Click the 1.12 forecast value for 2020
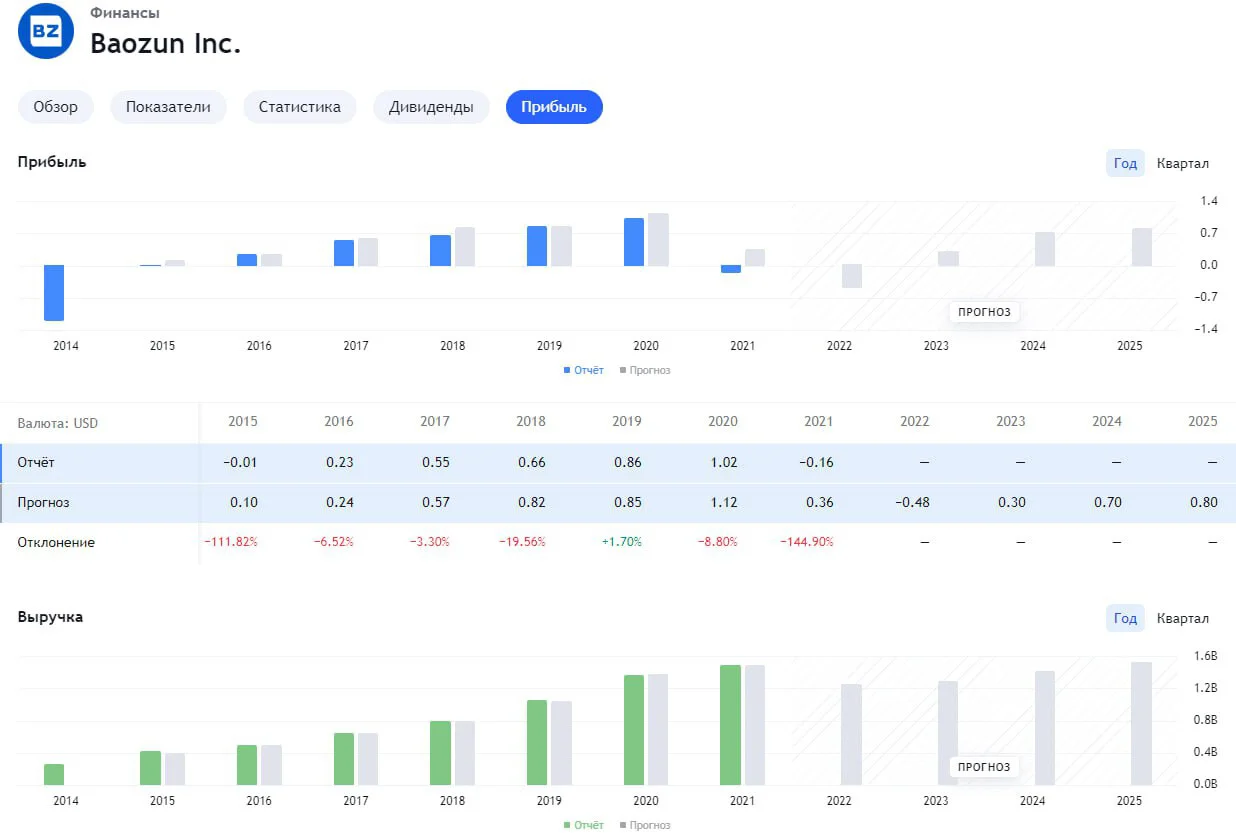Viewport: 1236px width, 833px height. (x=723, y=502)
